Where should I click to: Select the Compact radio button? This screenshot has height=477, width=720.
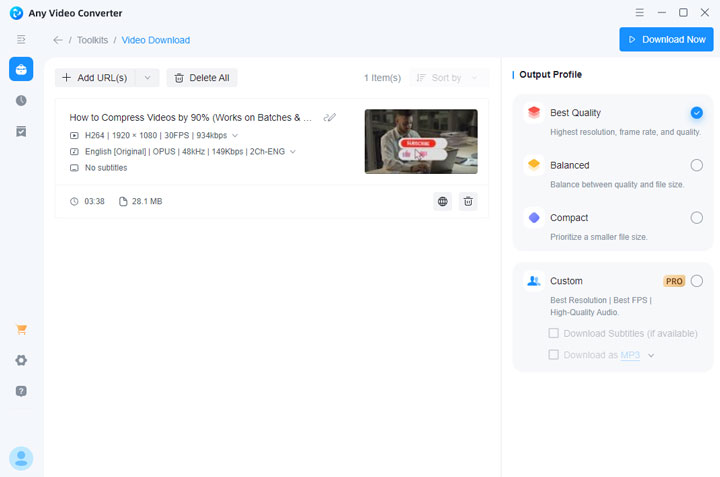tap(697, 217)
